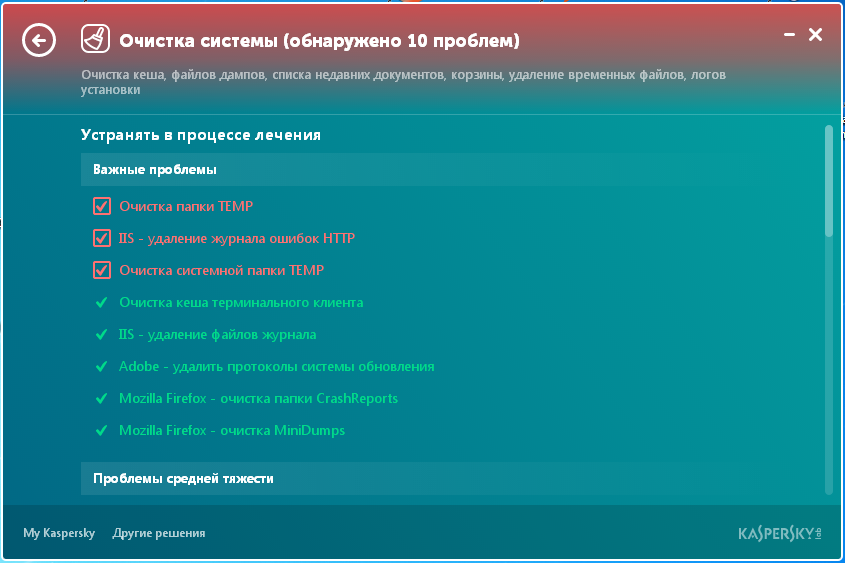
Task: Click the vertical scrollbar thumb
Action: pos(829,181)
